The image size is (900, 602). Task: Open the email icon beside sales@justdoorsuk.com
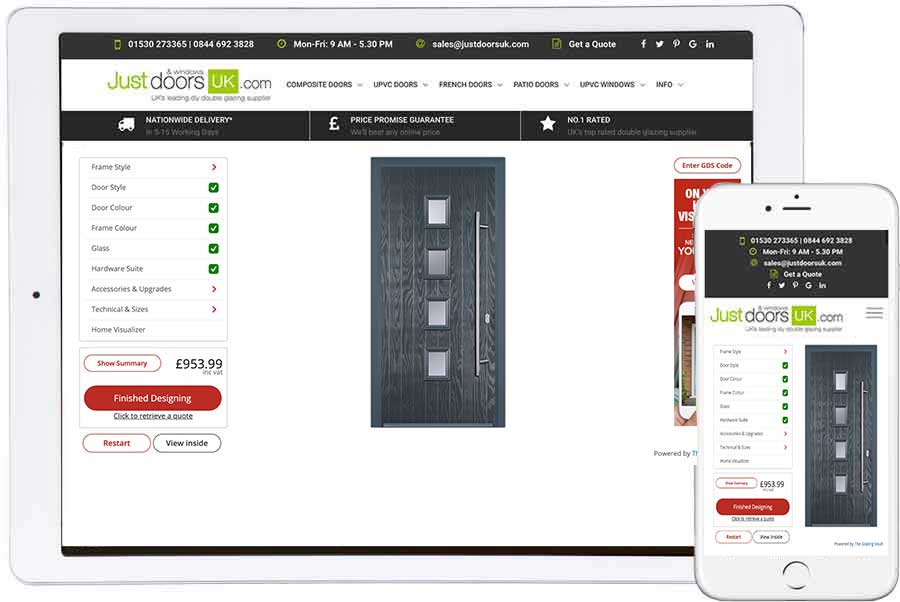tap(421, 44)
